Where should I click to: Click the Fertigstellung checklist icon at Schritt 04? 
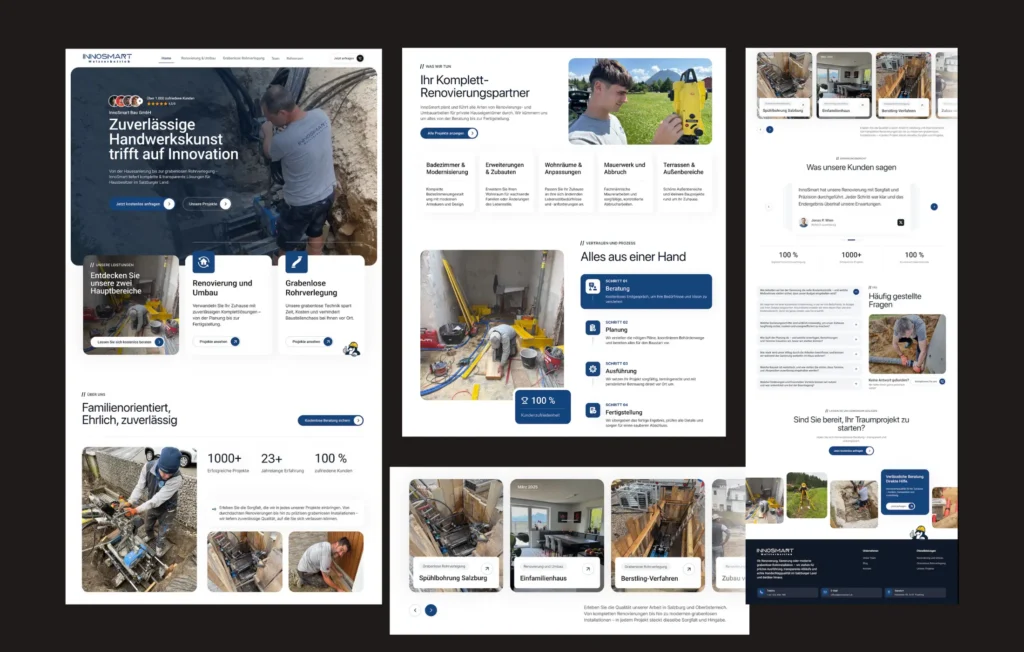coord(593,410)
